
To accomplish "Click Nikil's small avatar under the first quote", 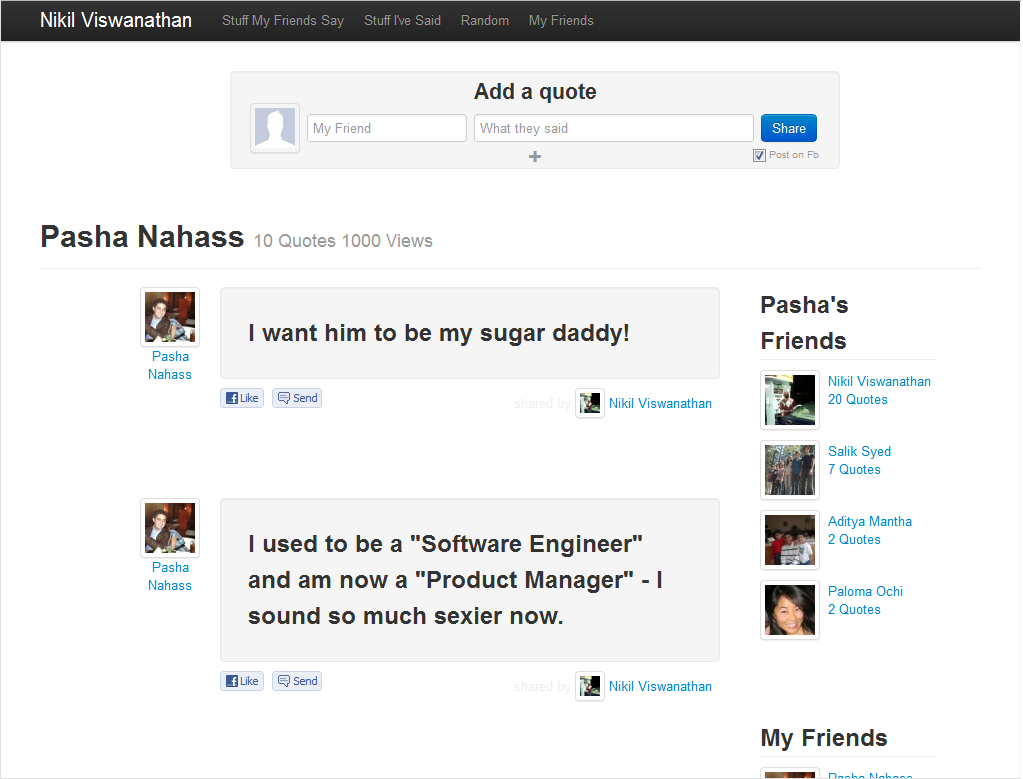I will tap(590, 403).
